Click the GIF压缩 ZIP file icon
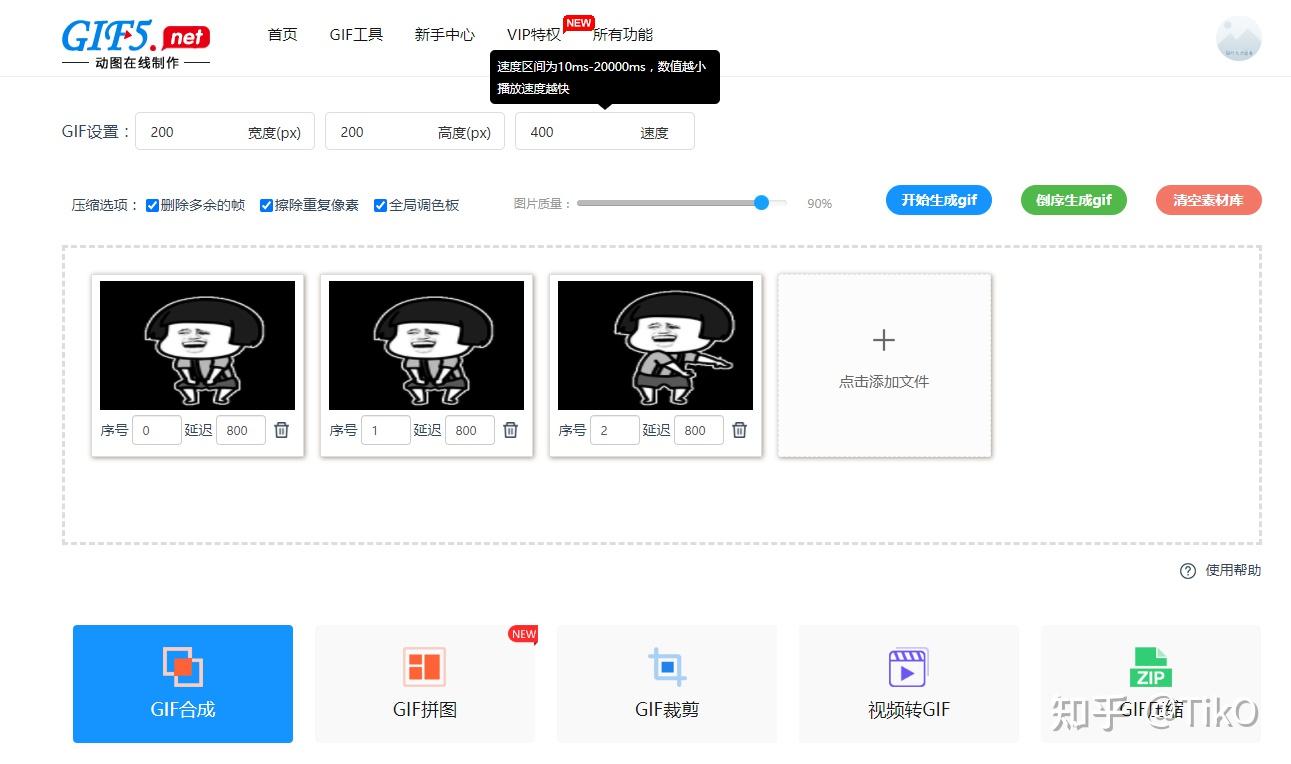 click(x=1150, y=668)
